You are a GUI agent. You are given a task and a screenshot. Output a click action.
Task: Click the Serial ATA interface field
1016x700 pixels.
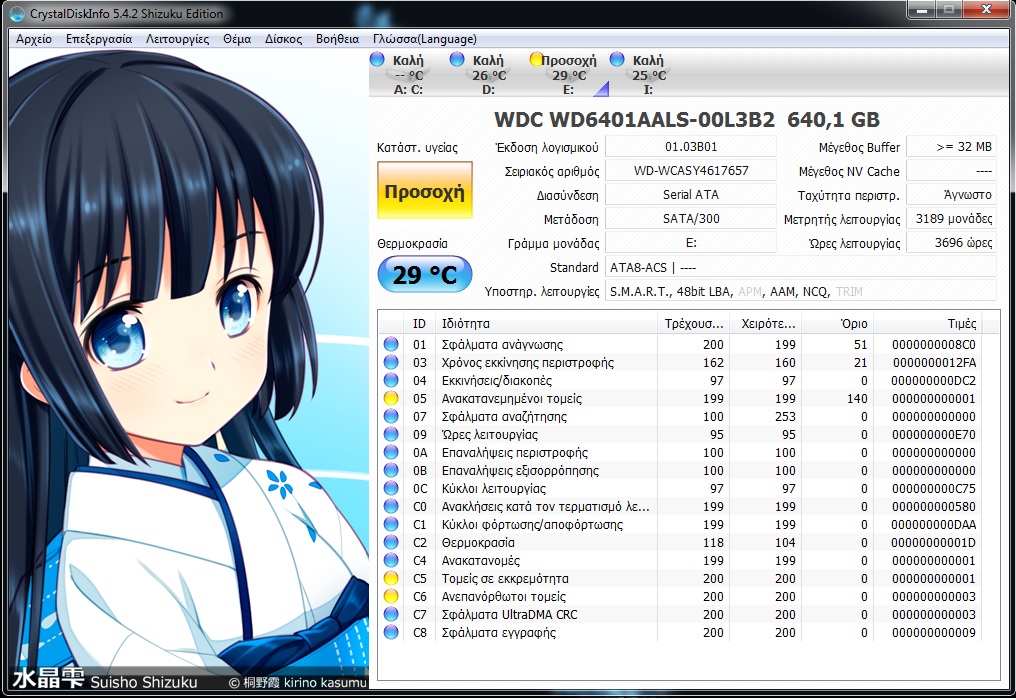pos(691,194)
